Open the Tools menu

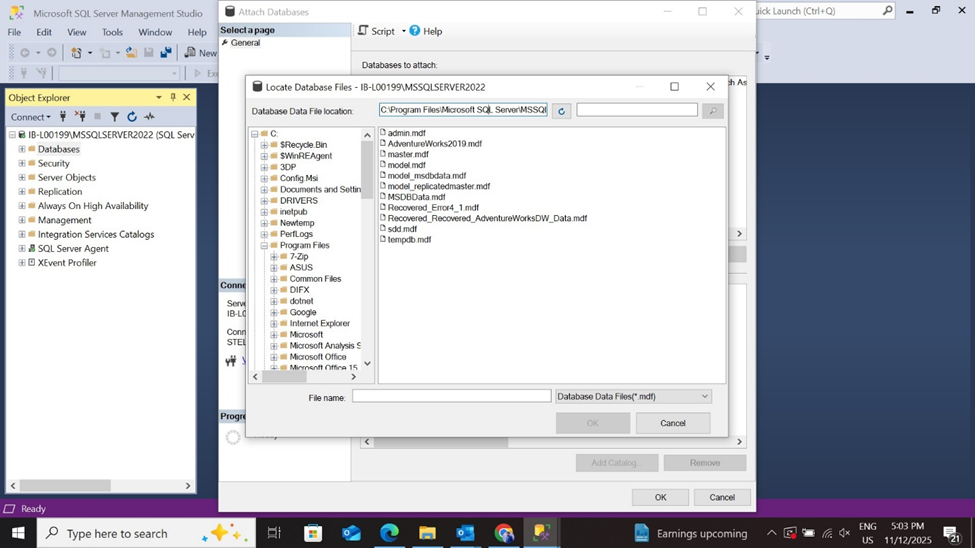click(x=112, y=32)
